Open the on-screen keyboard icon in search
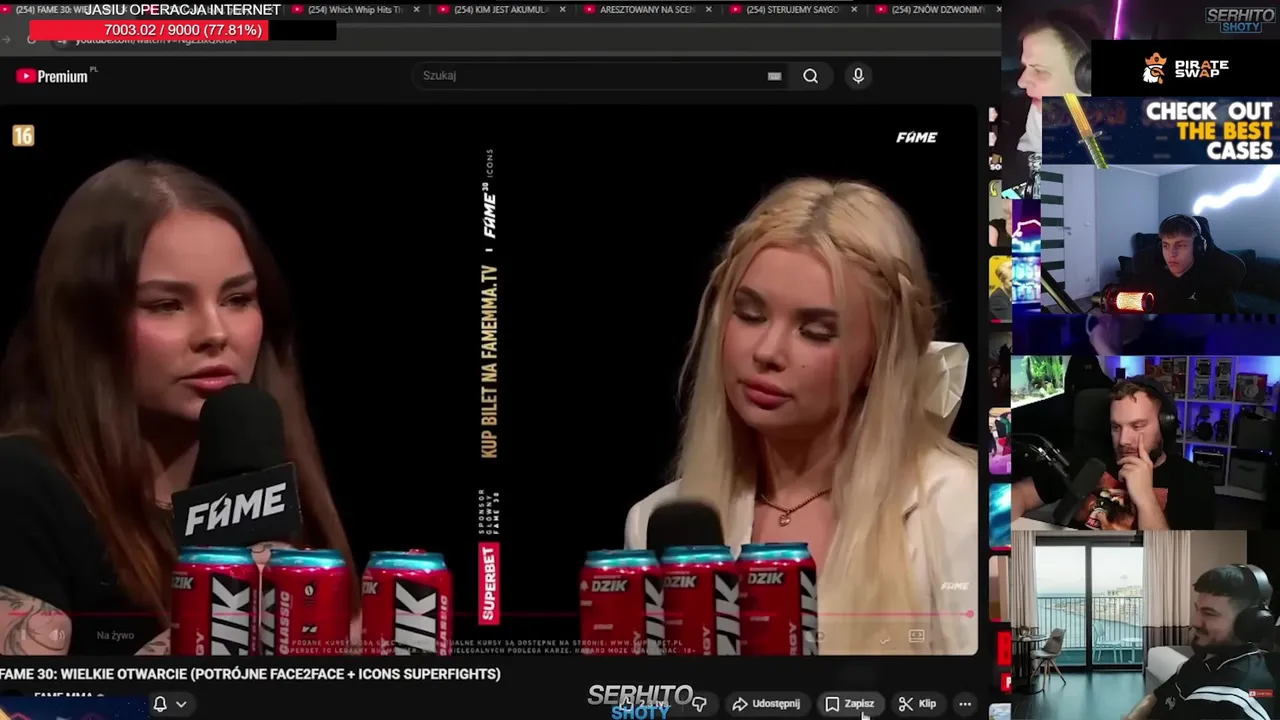The width and height of the screenshot is (1280, 720). (x=774, y=76)
